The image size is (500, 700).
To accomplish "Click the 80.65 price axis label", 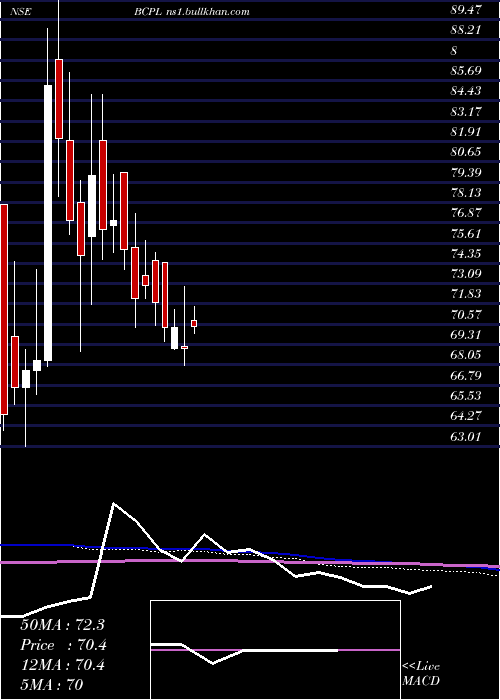I will 466,152.
